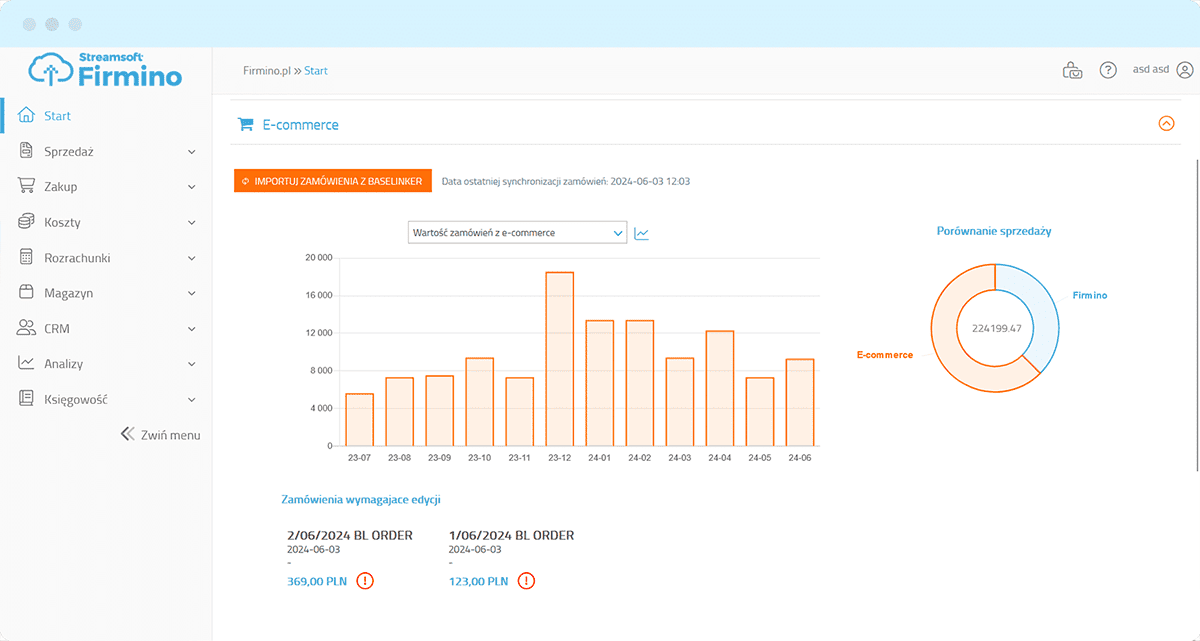Click the asd asd username
The height and width of the screenshot is (641, 1200).
[x=1150, y=71]
